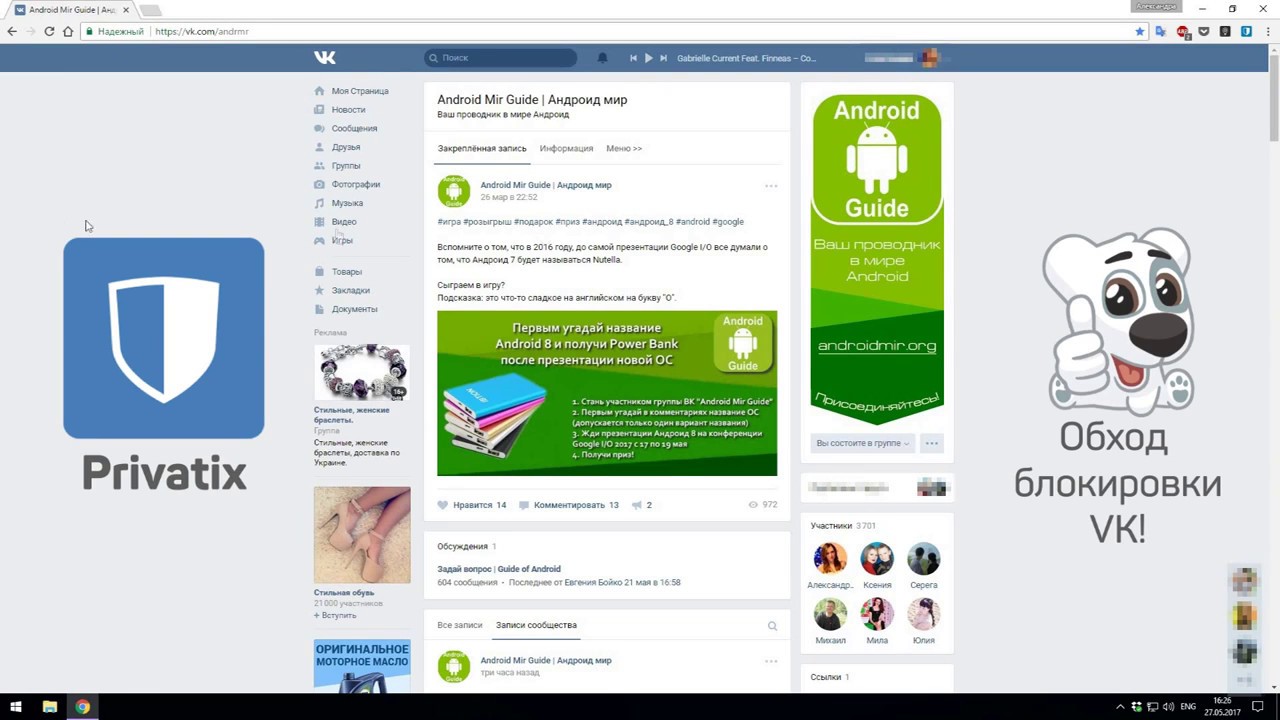Screen dimensions: 1280x720
Task: Click the Pocket extension icon
Action: click(1204, 32)
